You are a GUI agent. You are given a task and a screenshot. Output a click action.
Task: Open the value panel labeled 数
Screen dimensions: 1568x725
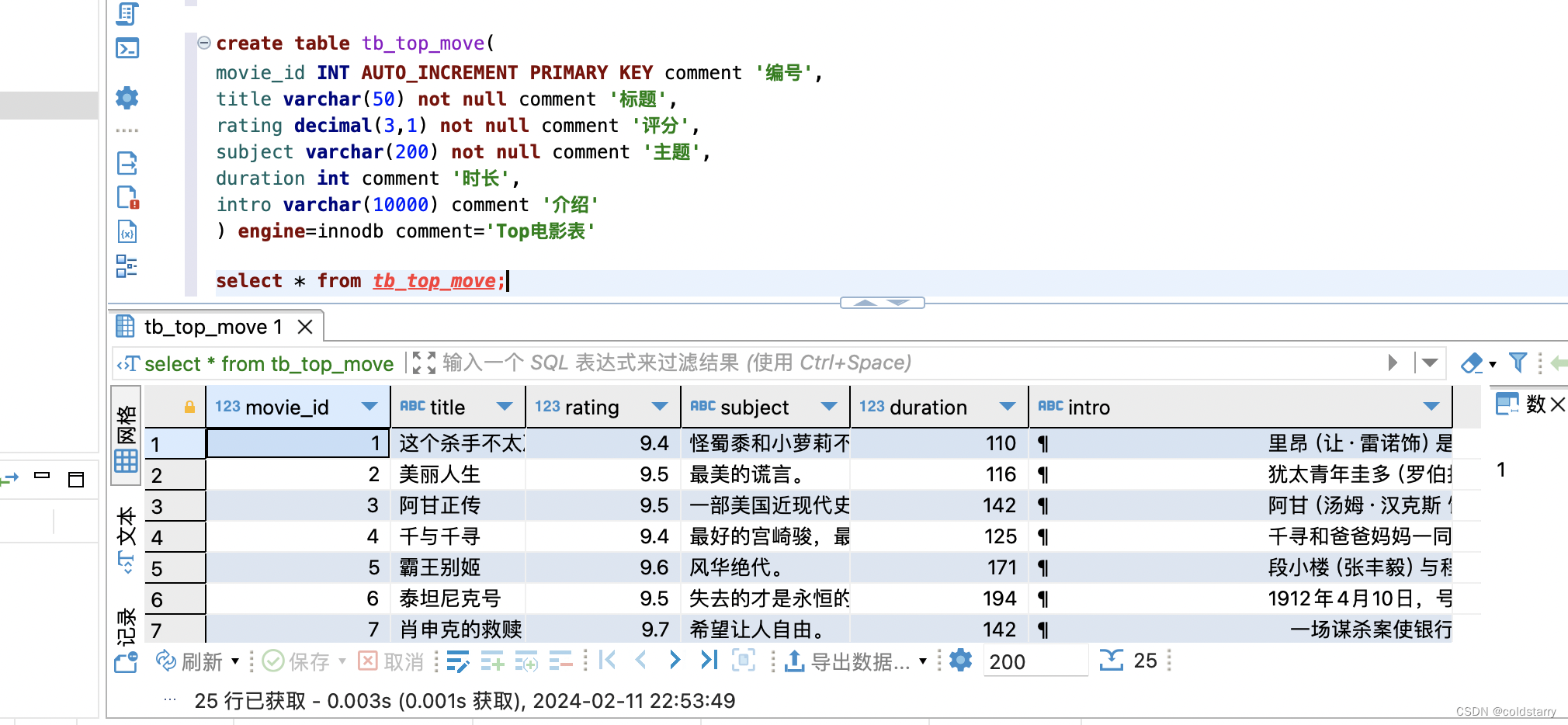click(x=1521, y=404)
